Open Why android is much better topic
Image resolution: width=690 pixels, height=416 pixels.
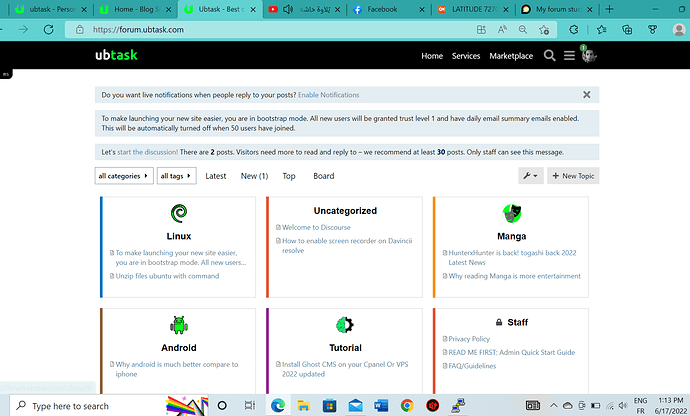click(176, 369)
